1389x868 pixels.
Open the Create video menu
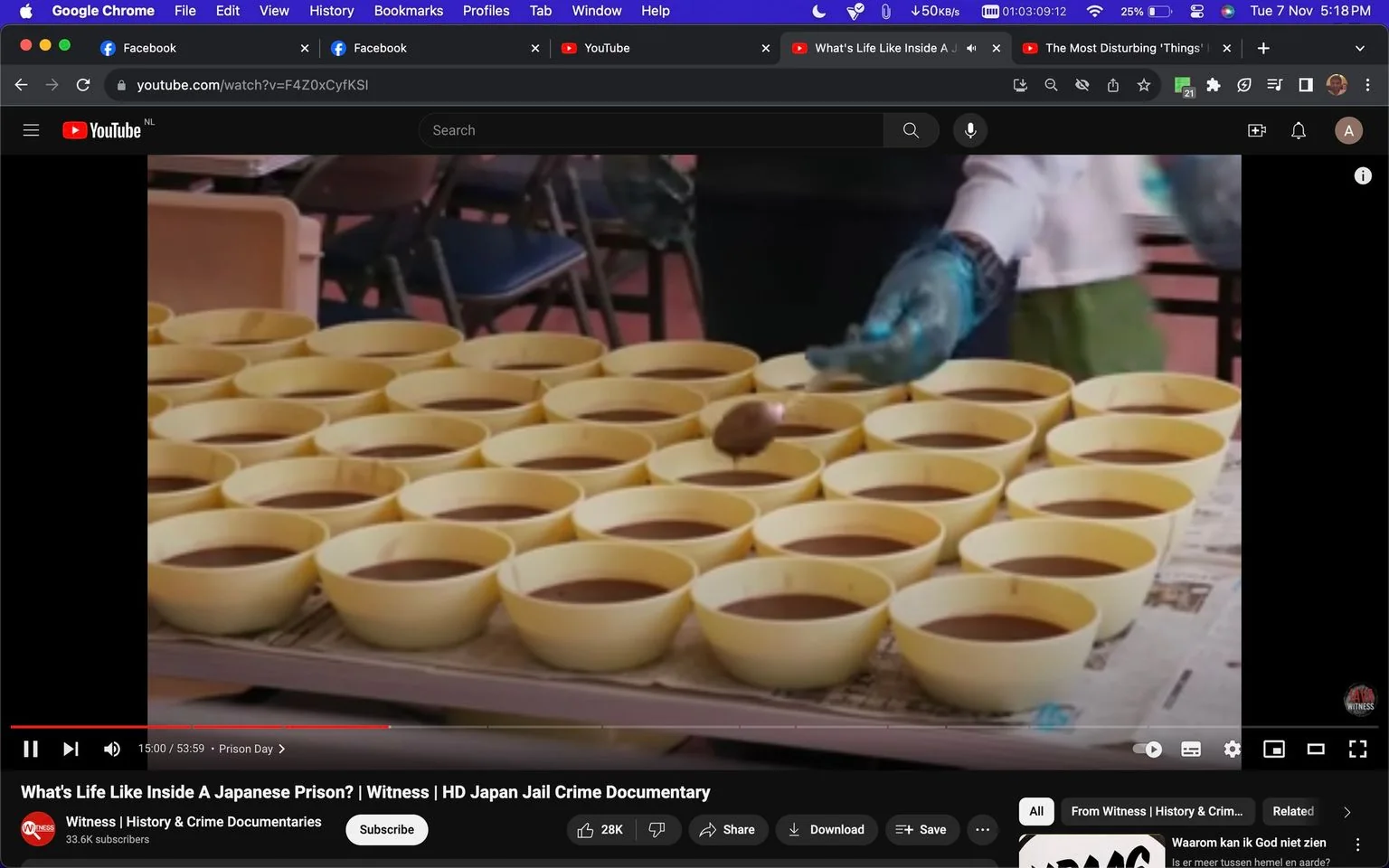pos(1257,130)
